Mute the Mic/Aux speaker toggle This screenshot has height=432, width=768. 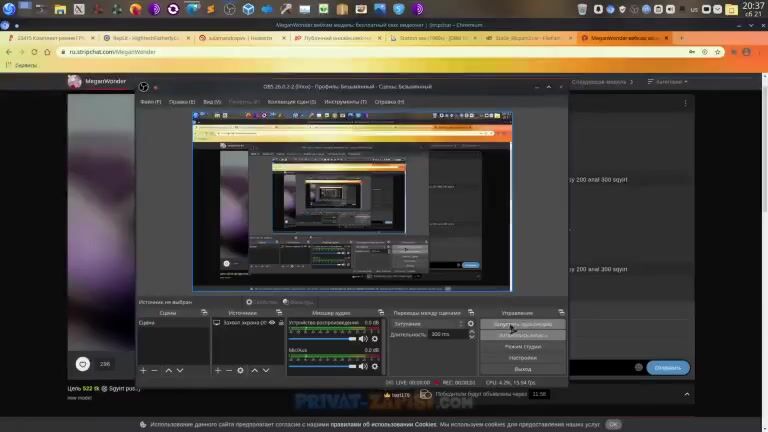[x=363, y=367]
